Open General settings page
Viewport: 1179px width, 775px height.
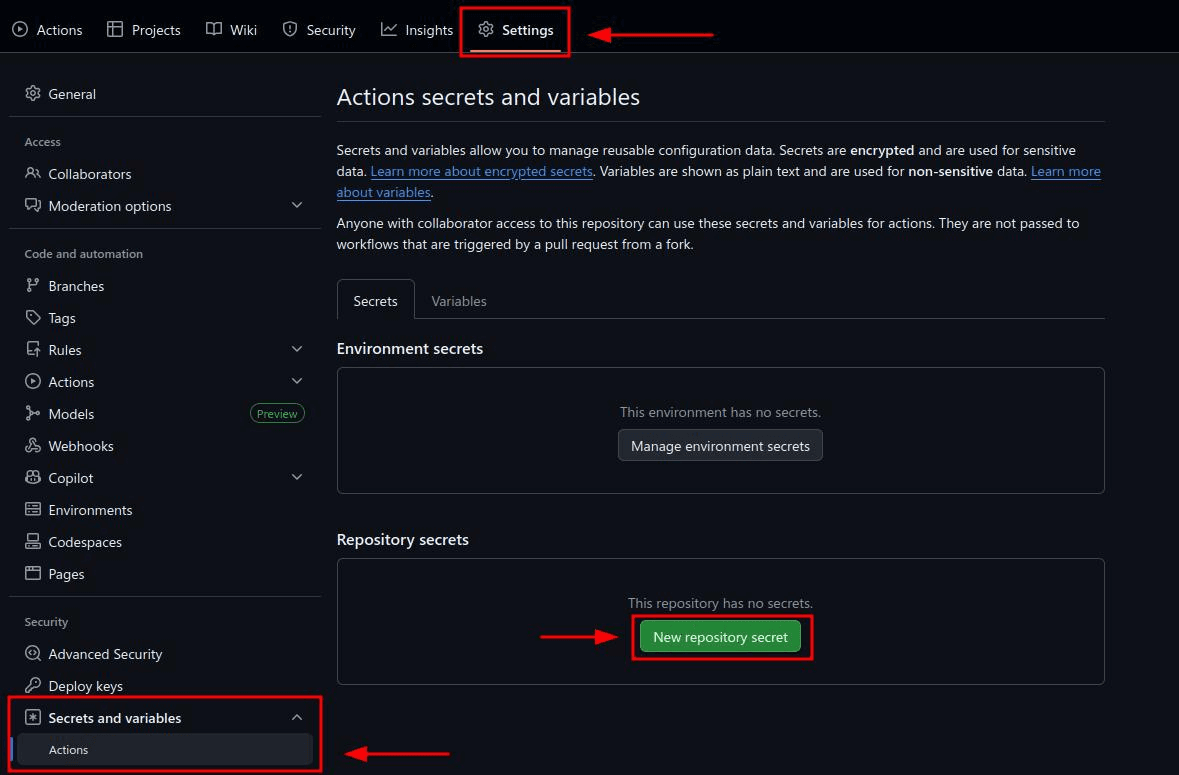72,94
